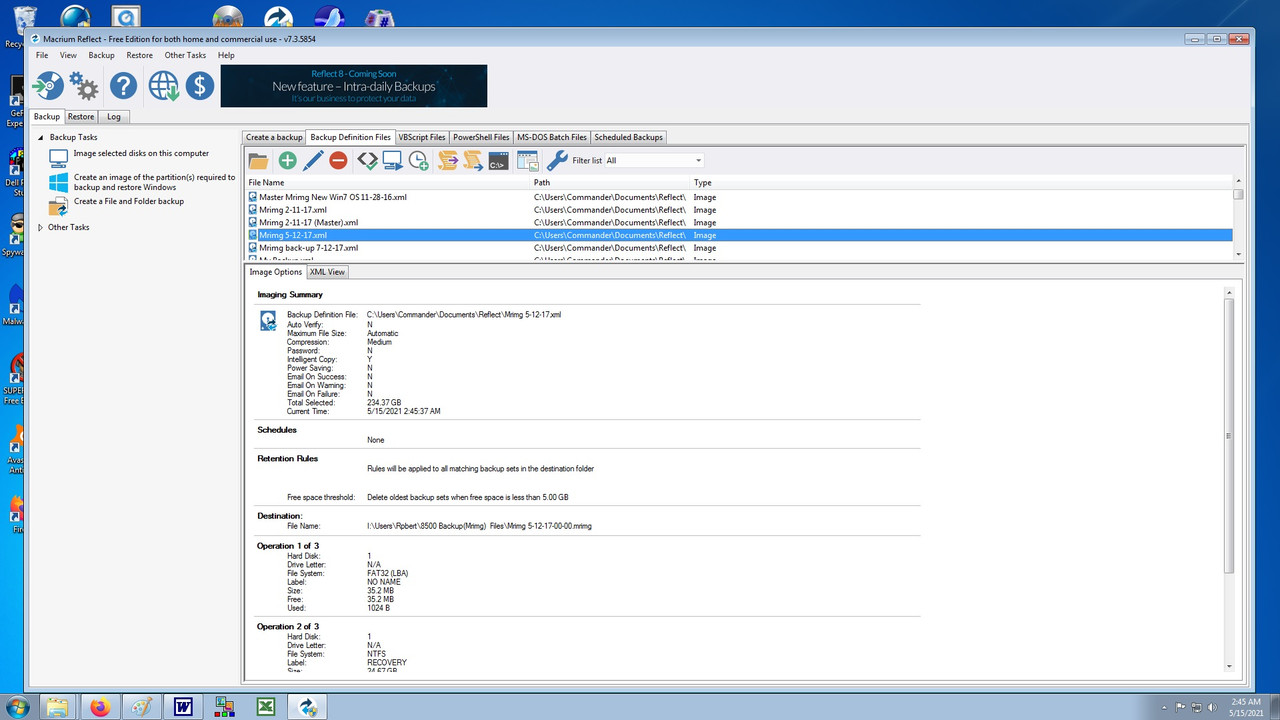Viewport: 1280px width, 720px height.
Task: Open upgrade options via the dollar icon
Action: pos(199,85)
